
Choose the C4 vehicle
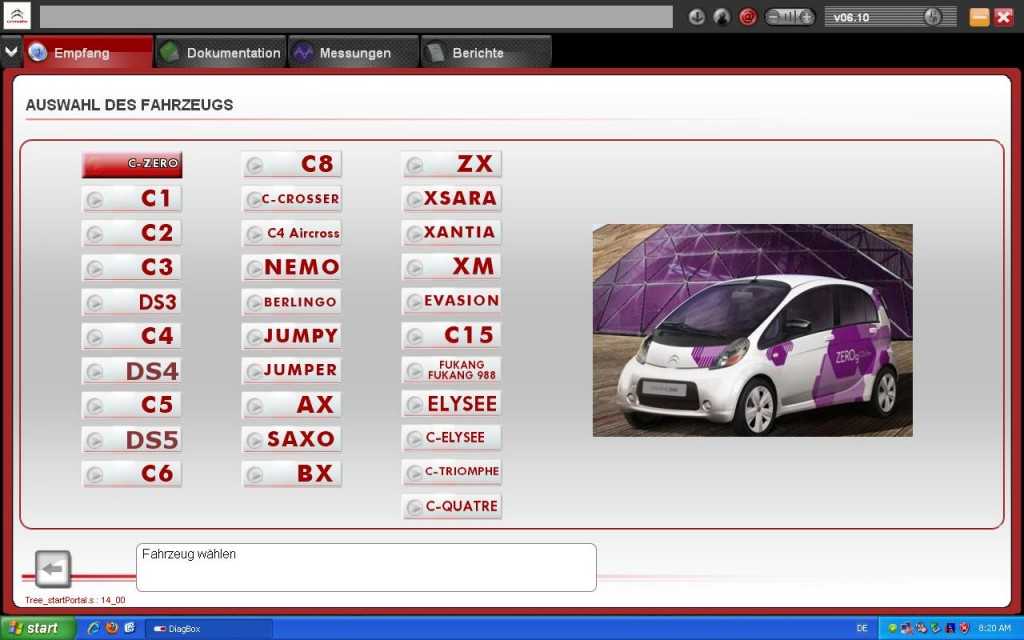coord(132,336)
